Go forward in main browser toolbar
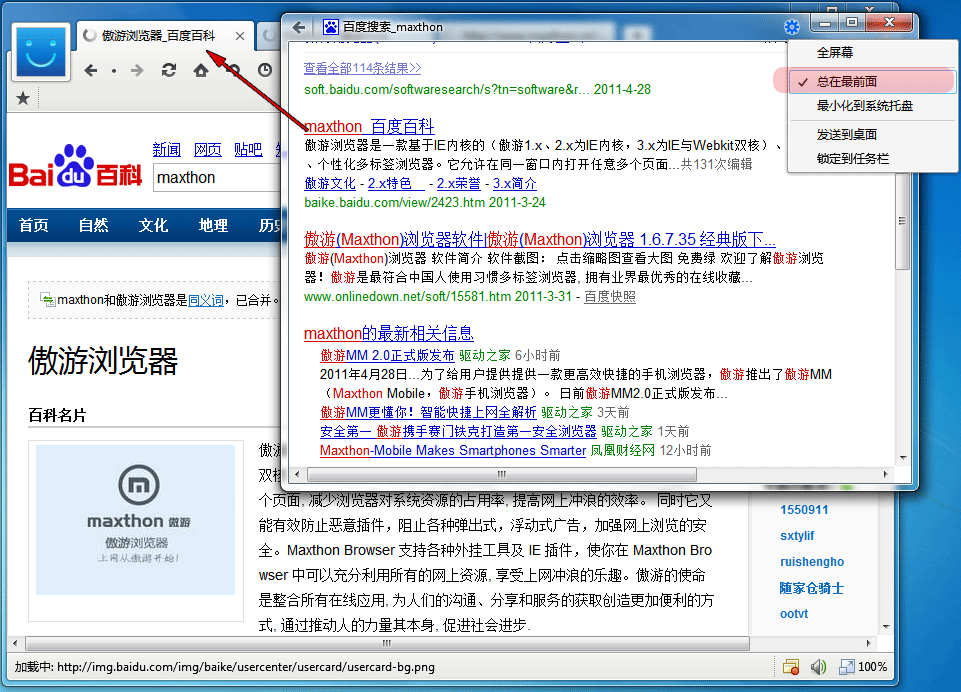Screen dimensions: 961x692 pos(137,70)
